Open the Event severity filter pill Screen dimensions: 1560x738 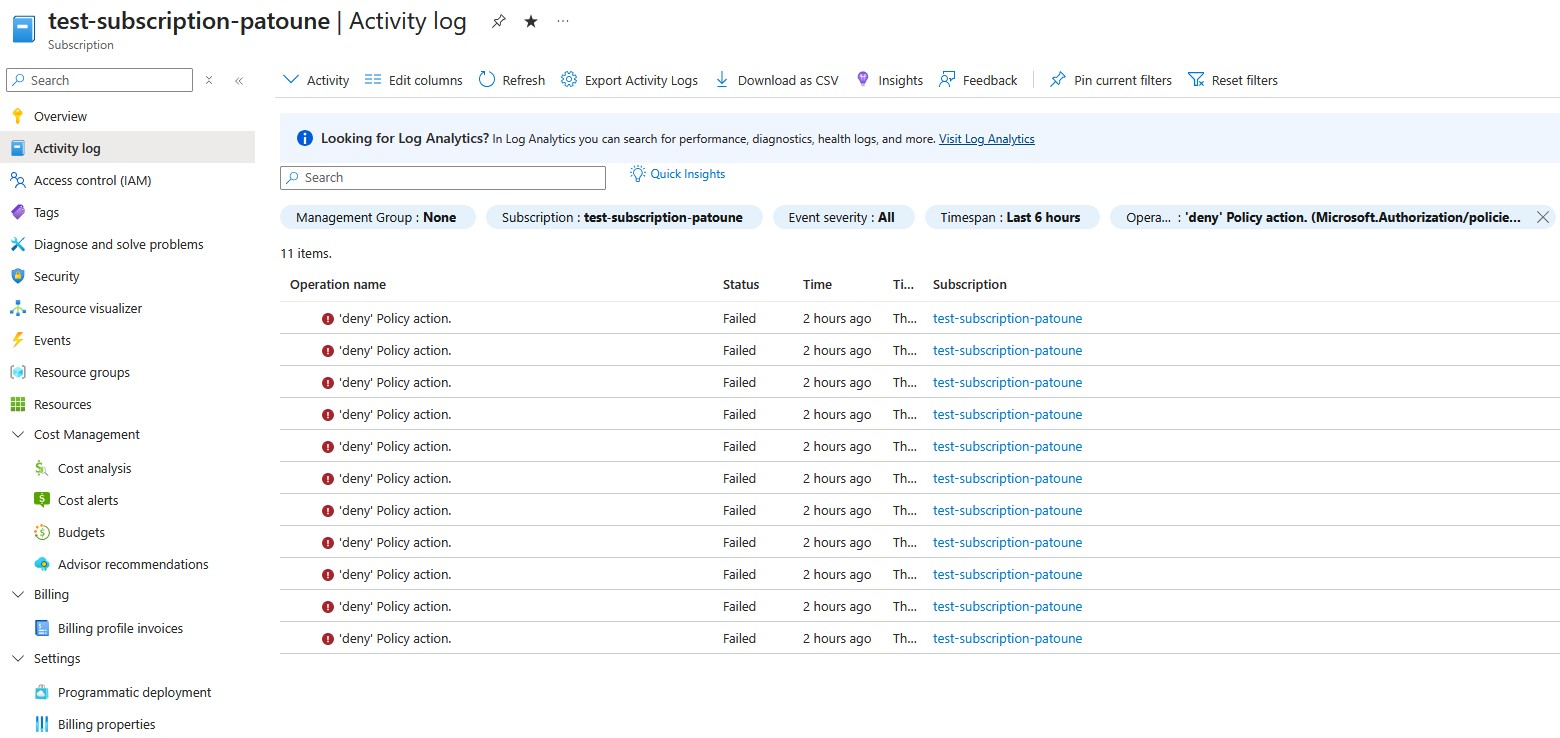(x=842, y=217)
